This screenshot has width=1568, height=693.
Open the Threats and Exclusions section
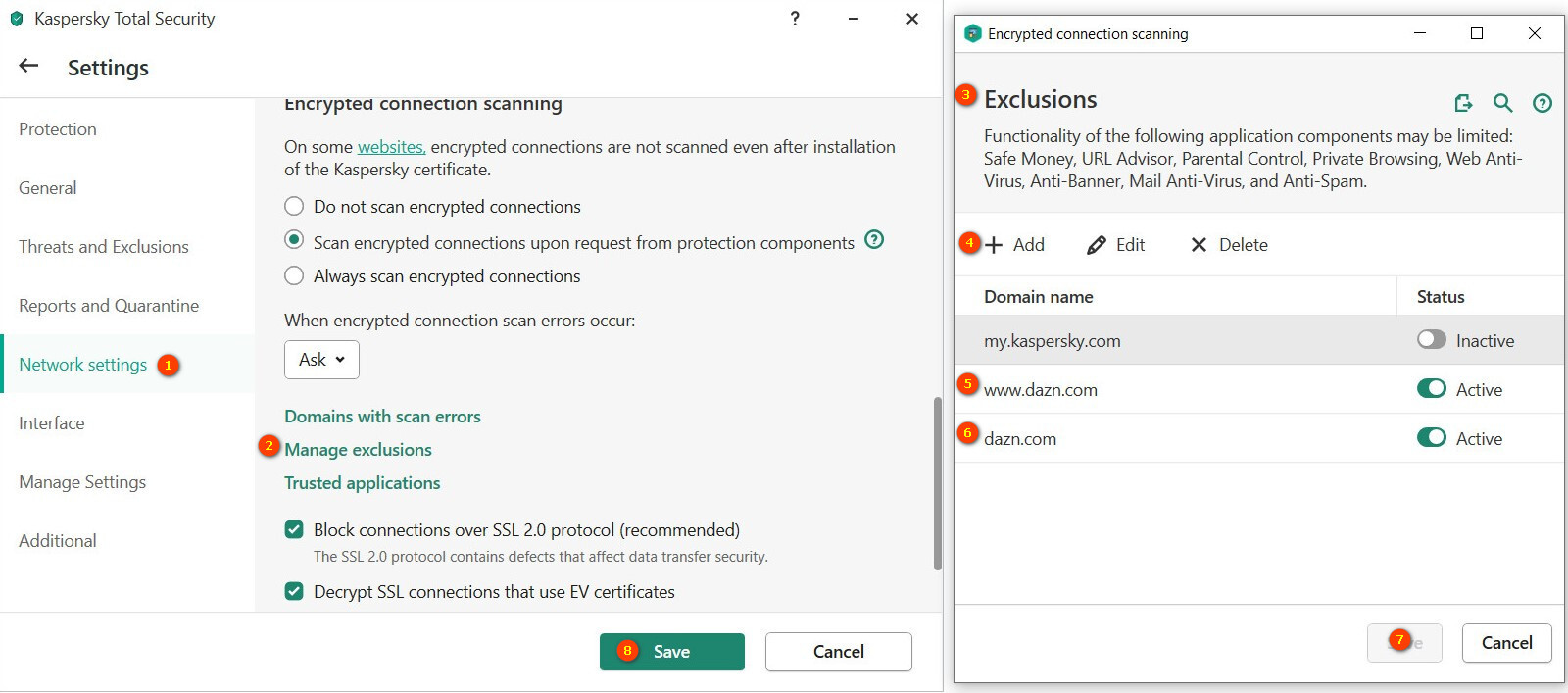tap(104, 247)
